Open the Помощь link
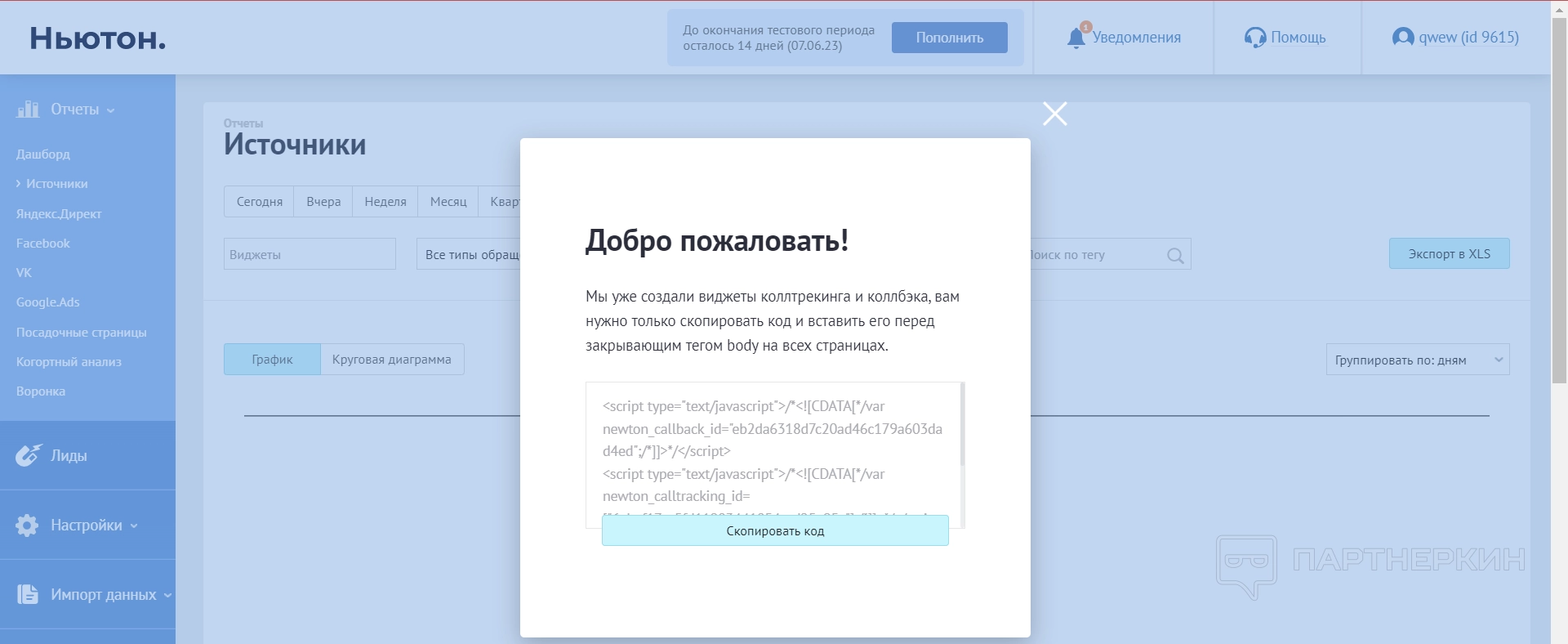 tap(1298, 38)
